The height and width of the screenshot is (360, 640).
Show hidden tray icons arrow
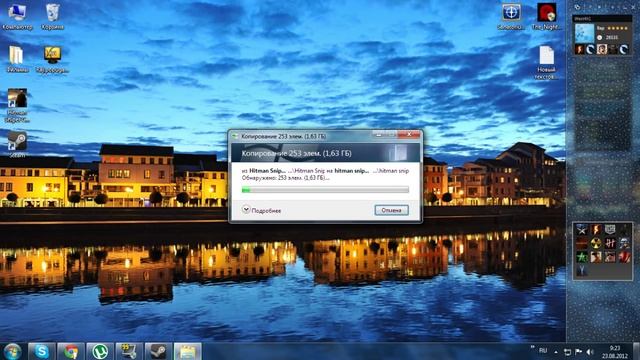pyautogui.click(x=556, y=351)
